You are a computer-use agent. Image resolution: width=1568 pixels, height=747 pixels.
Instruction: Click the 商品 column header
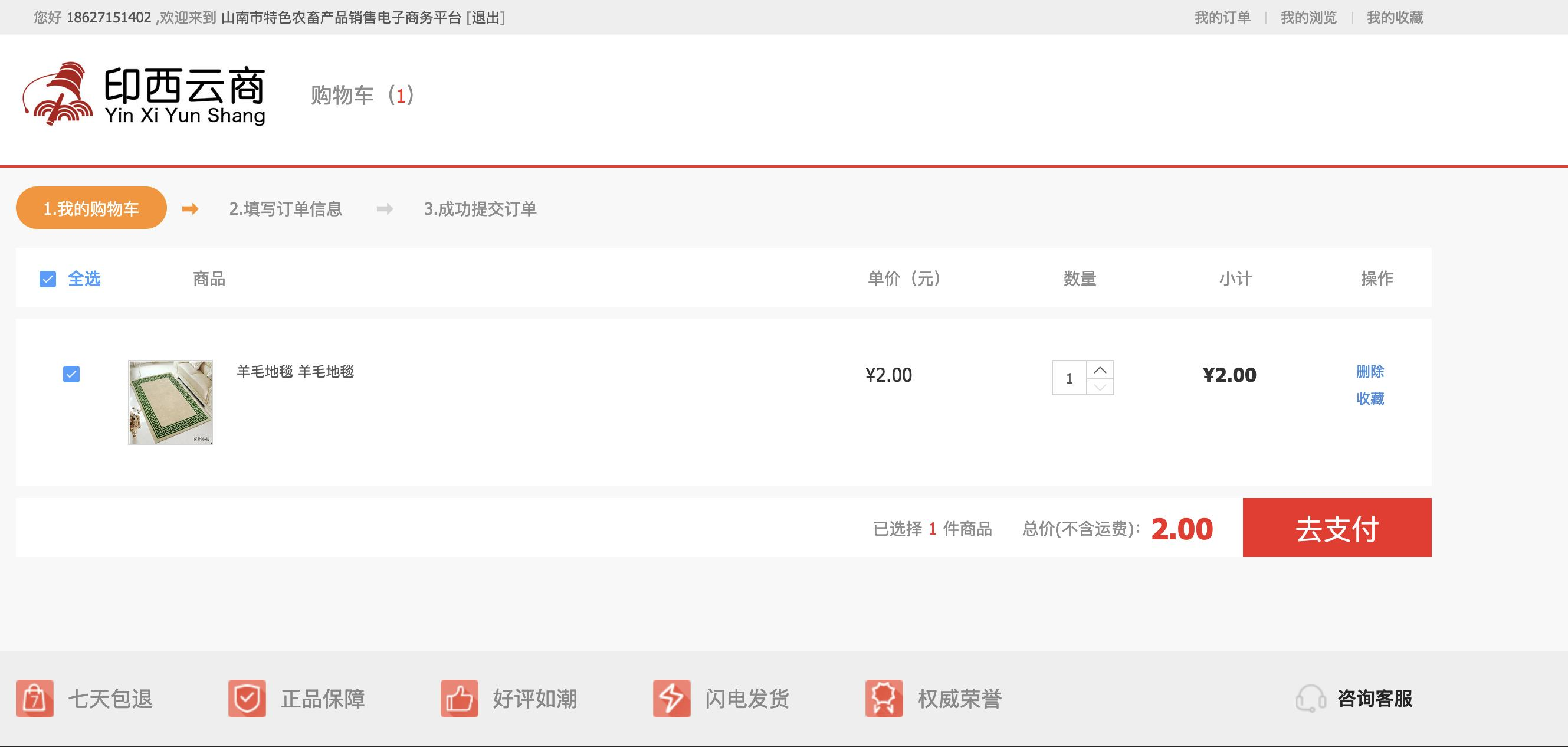pyautogui.click(x=209, y=279)
